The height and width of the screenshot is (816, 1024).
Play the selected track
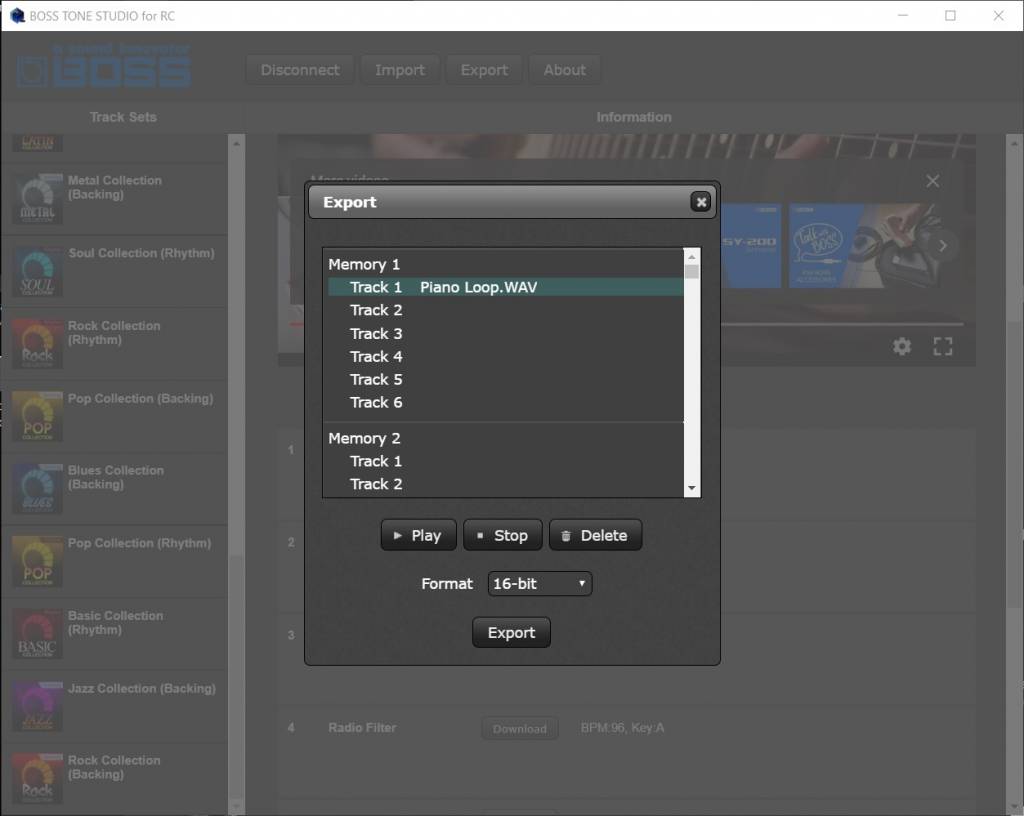(417, 535)
